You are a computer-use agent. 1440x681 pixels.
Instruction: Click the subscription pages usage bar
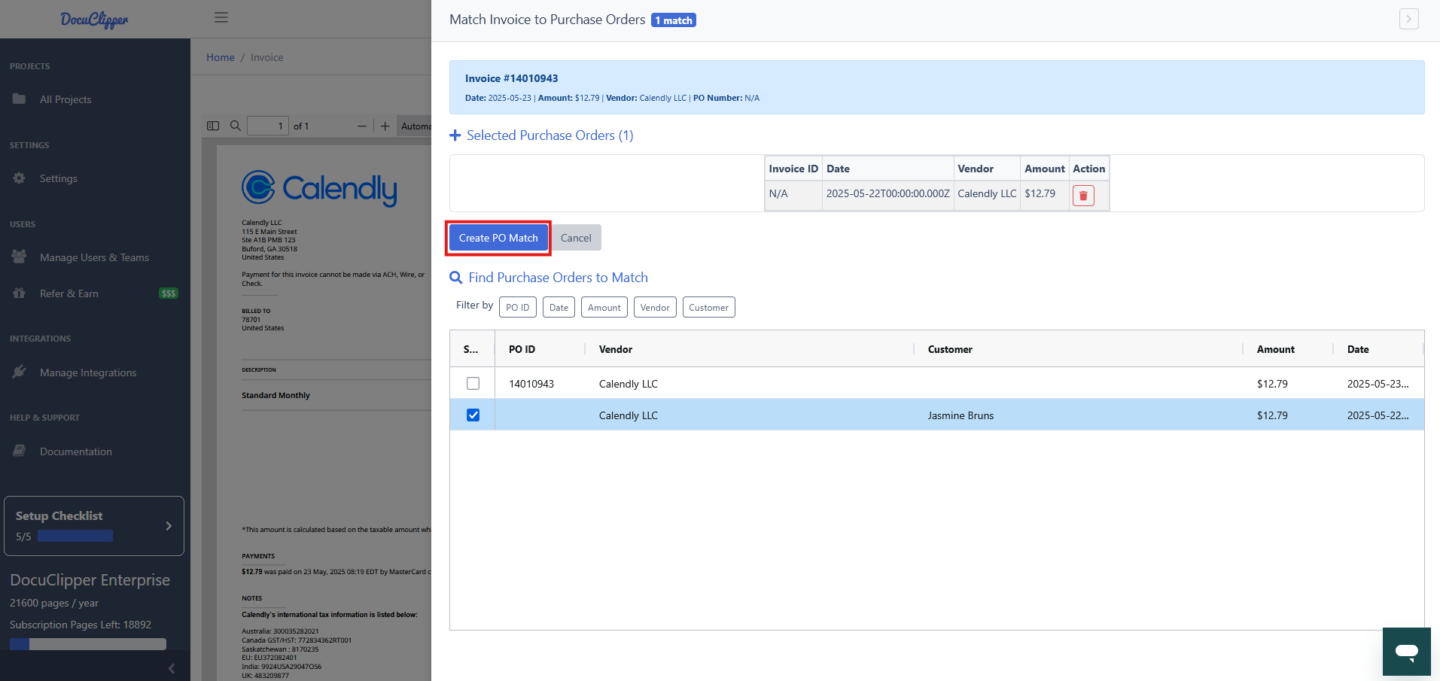(88, 644)
